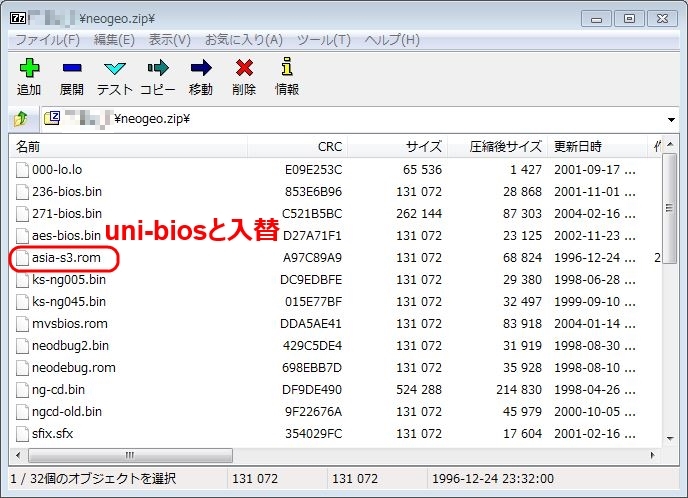
Task: Sort by the サイズ column header
Action: pos(398,147)
